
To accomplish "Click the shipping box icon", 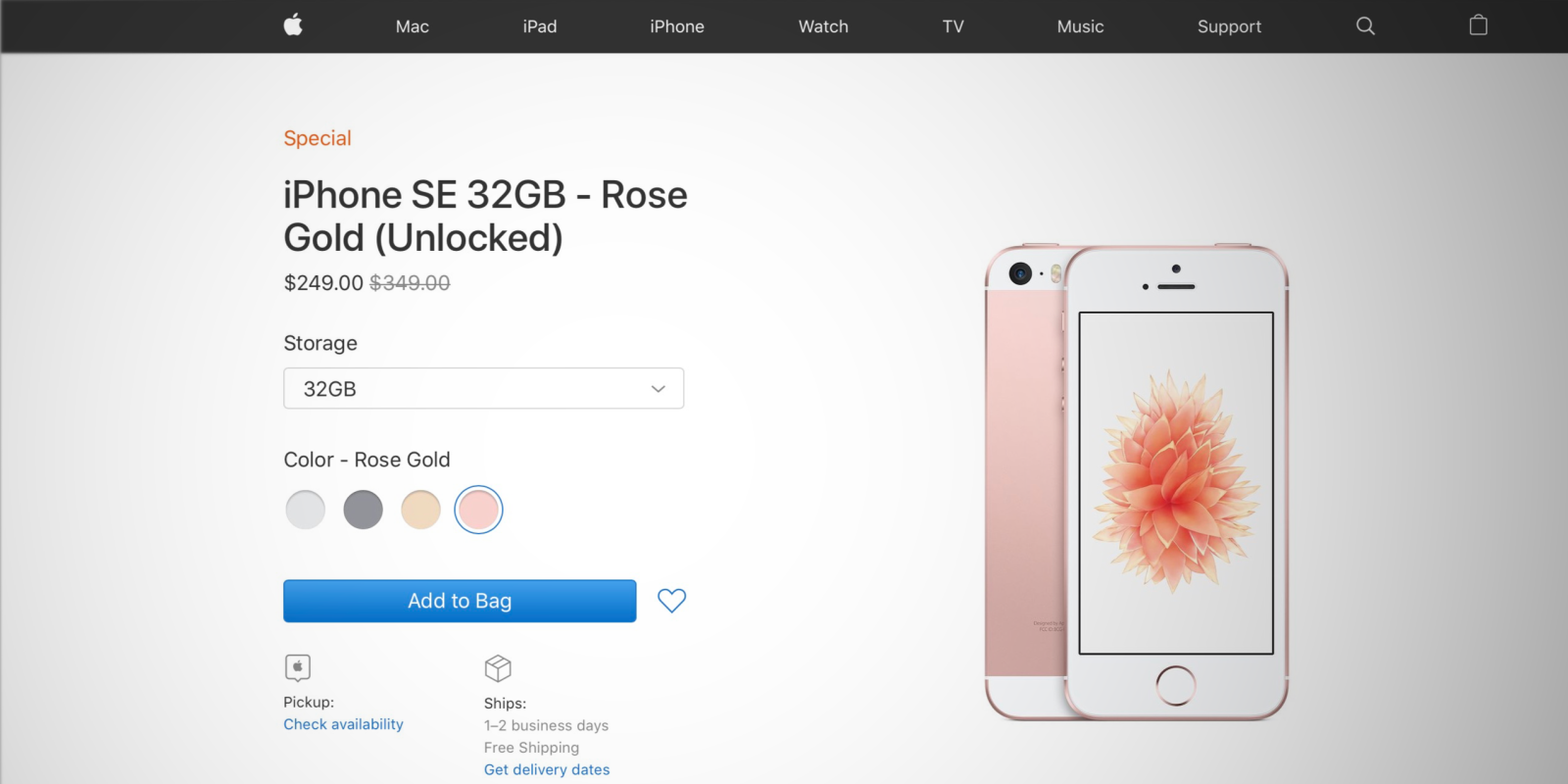I will pos(498,668).
